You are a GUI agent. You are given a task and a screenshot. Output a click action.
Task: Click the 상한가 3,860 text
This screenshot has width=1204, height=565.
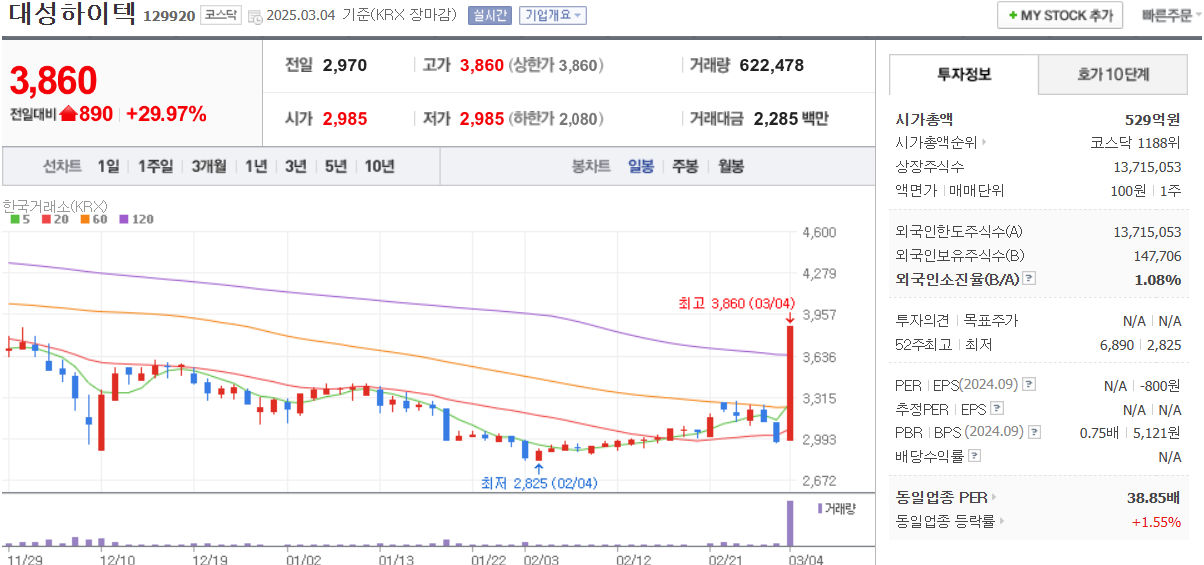[x=556, y=65]
